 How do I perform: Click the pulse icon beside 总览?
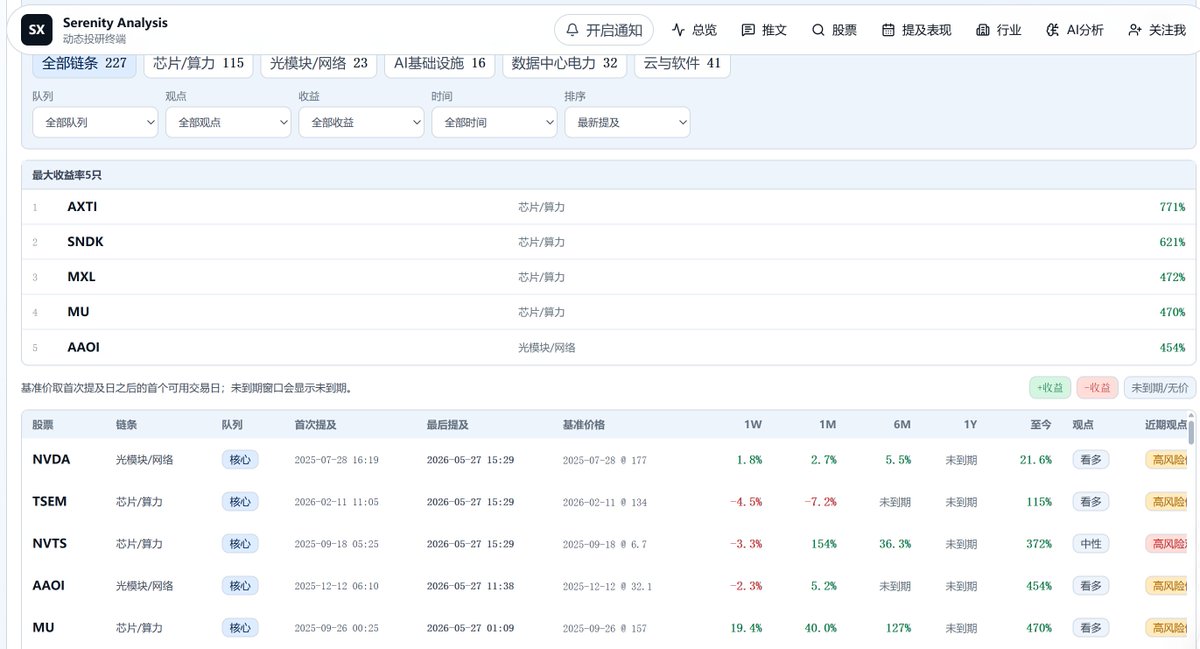tap(679, 30)
